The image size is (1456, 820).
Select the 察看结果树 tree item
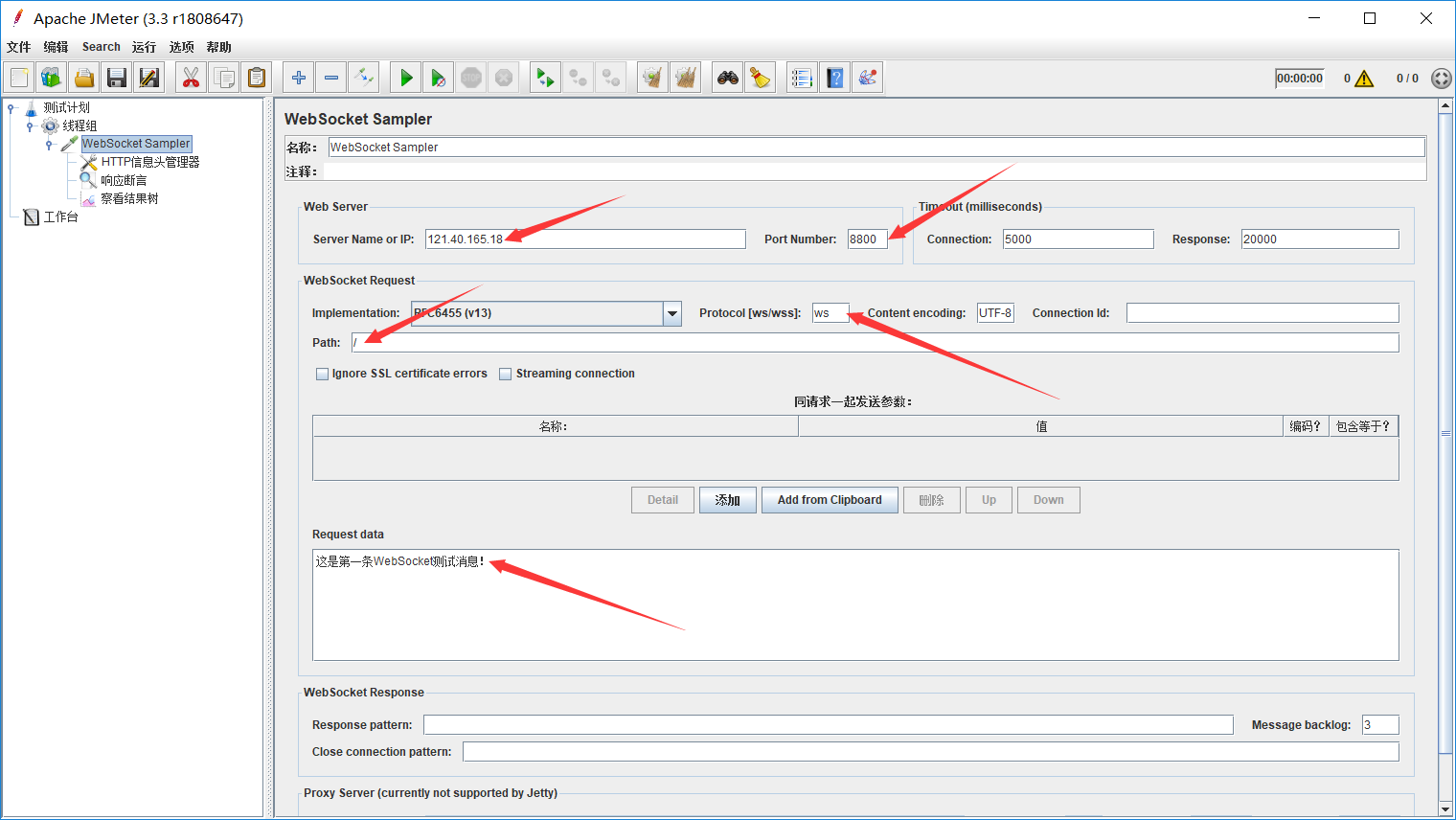tap(130, 199)
